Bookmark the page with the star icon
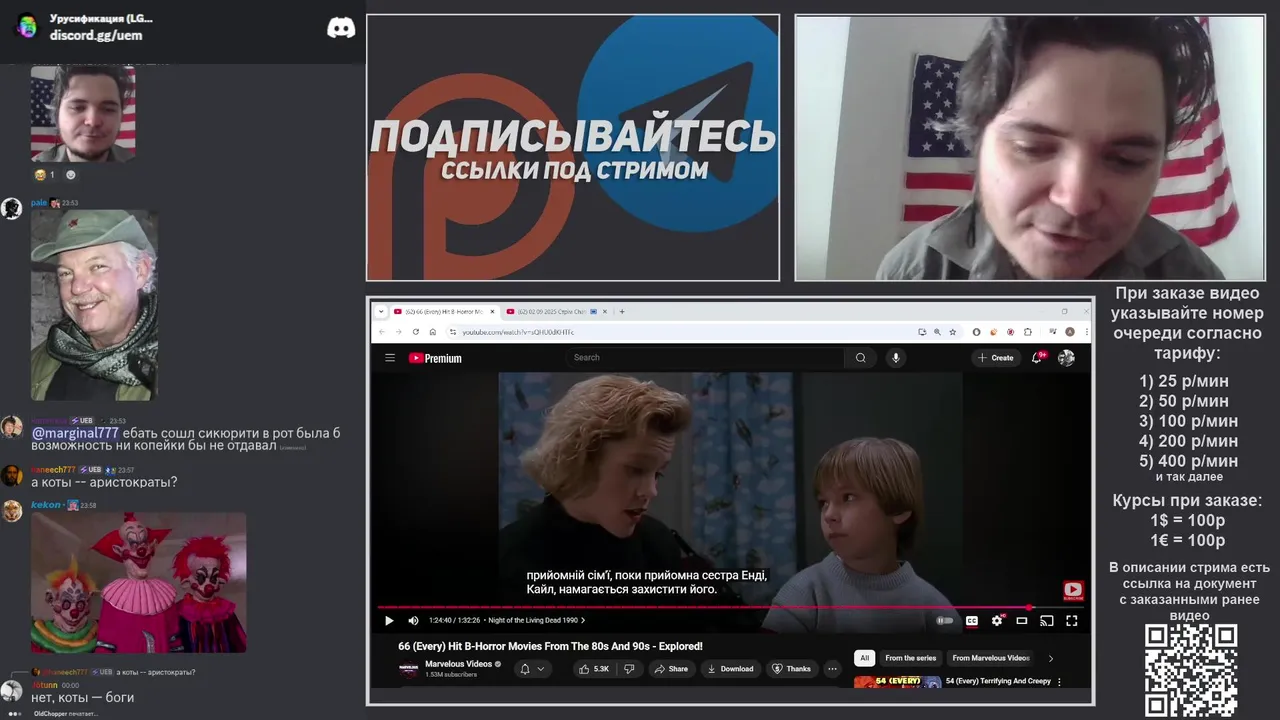 pyautogui.click(x=952, y=332)
